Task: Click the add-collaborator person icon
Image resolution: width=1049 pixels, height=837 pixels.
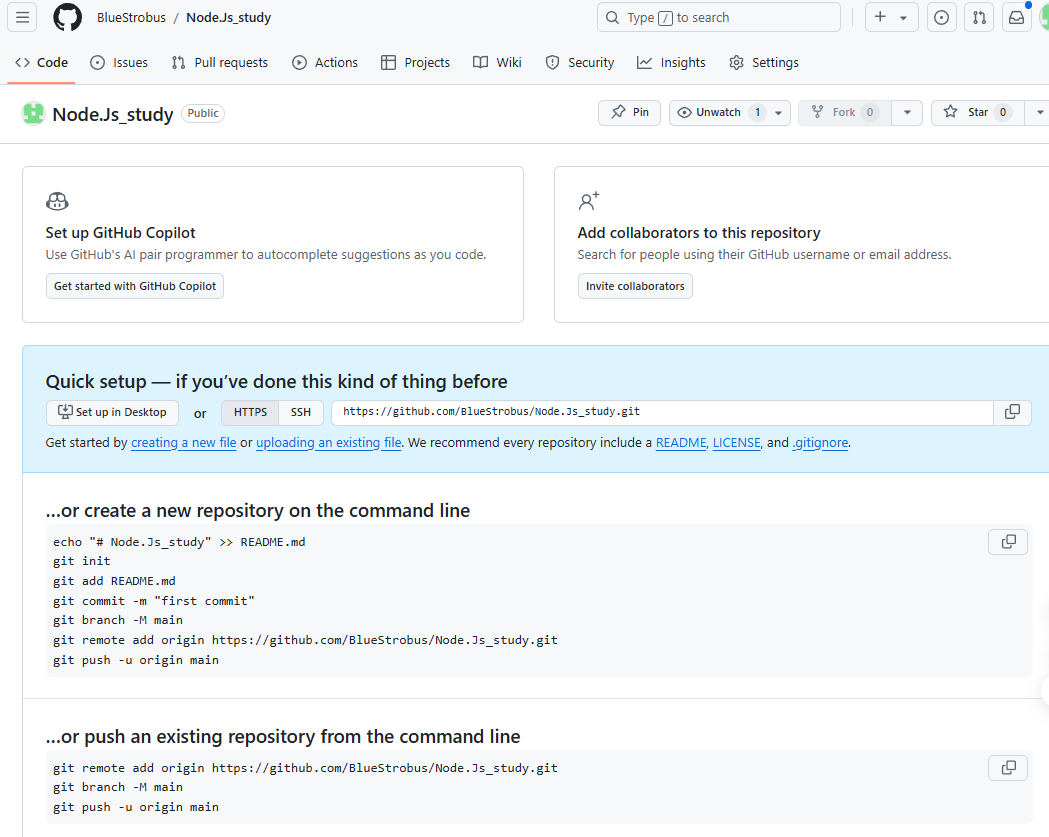Action: point(589,201)
